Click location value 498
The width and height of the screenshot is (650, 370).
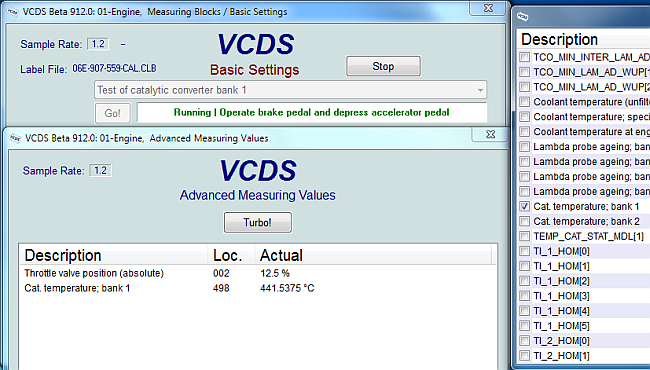pyautogui.click(x=221, y=288)
